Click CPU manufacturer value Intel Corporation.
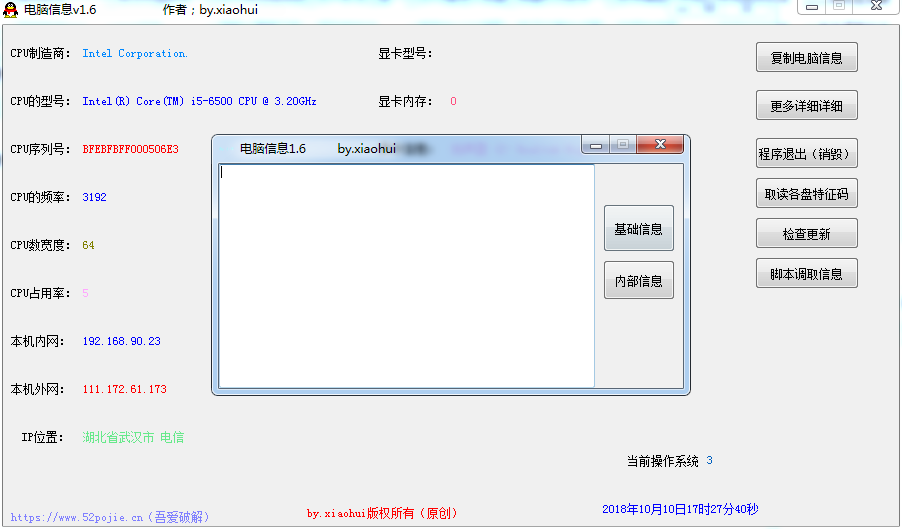 coord(135,53)
